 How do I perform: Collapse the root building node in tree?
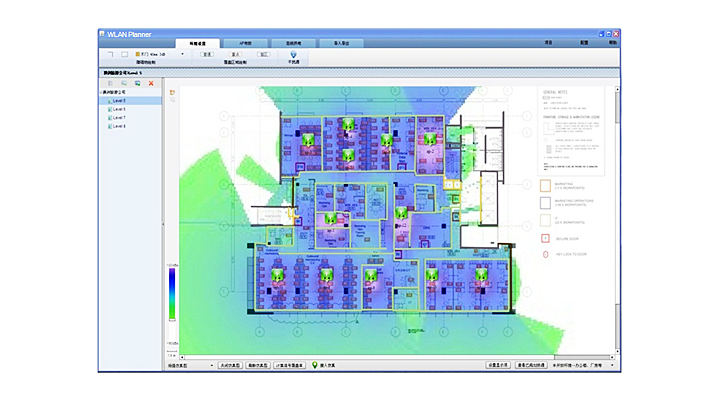[101, 92]
